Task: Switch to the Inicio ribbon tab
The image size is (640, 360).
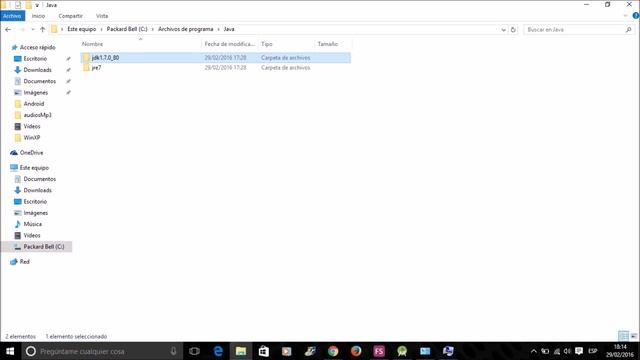Action: click(38, 16)
